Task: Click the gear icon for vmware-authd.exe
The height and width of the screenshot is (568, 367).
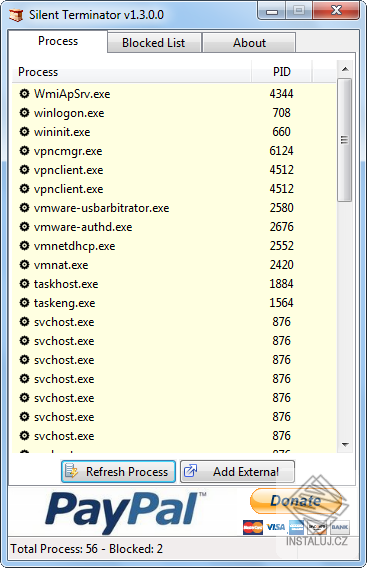Action: click(24, 227)
